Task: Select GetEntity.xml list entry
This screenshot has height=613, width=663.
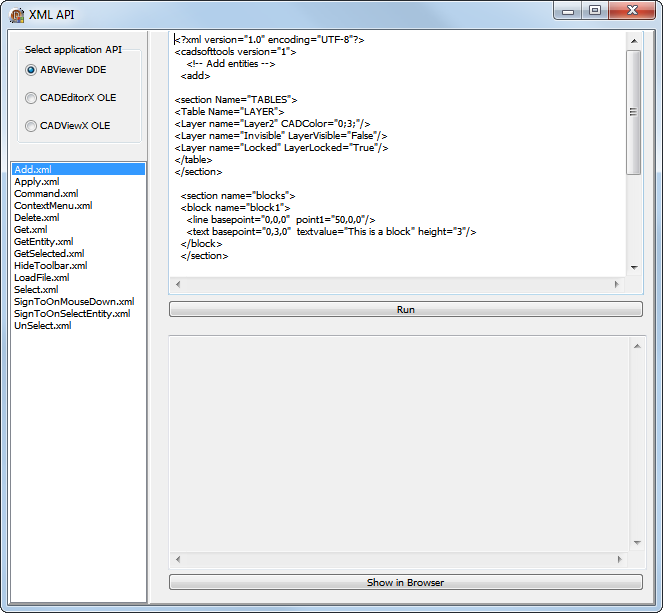Action: tap(78, 242)
